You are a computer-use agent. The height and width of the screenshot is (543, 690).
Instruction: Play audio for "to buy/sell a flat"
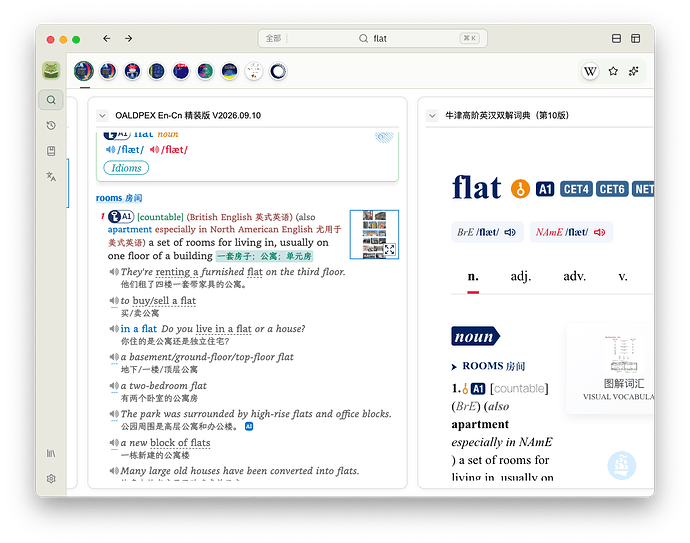[114, 301]
